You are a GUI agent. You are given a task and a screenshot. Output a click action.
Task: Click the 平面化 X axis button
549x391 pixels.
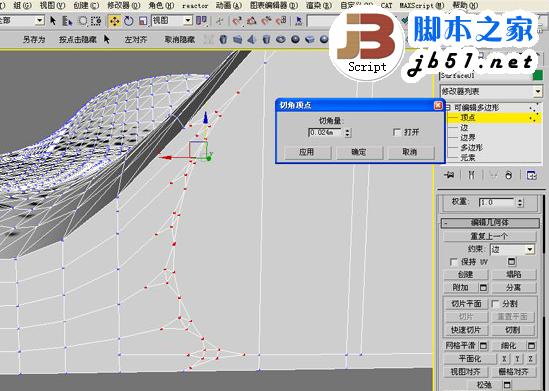[504, 359]
